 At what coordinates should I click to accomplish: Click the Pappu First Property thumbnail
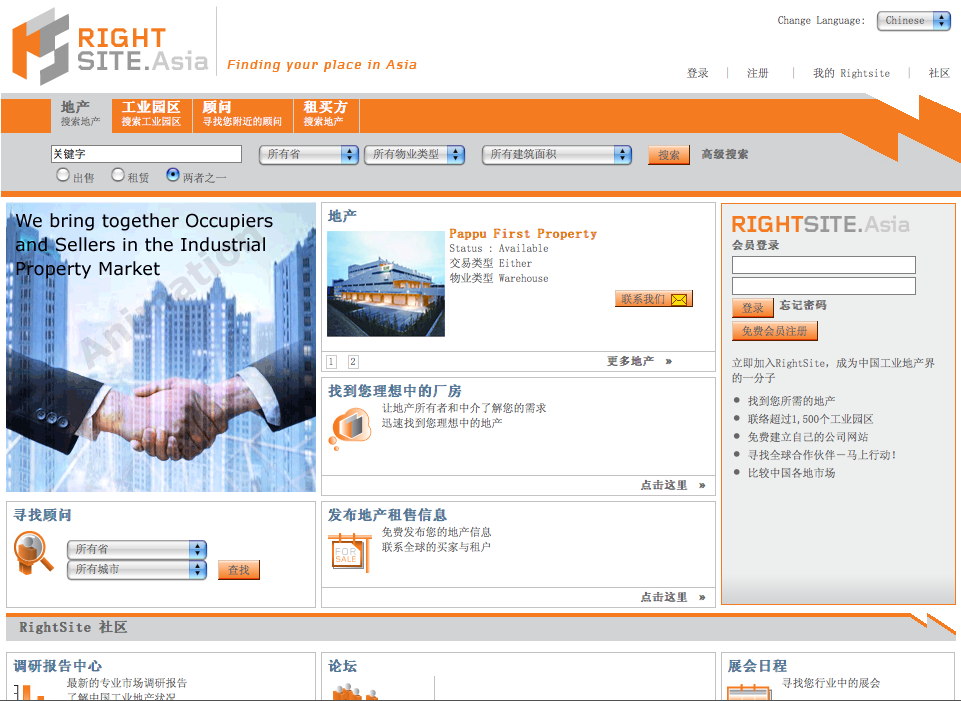tap(385, 284)
